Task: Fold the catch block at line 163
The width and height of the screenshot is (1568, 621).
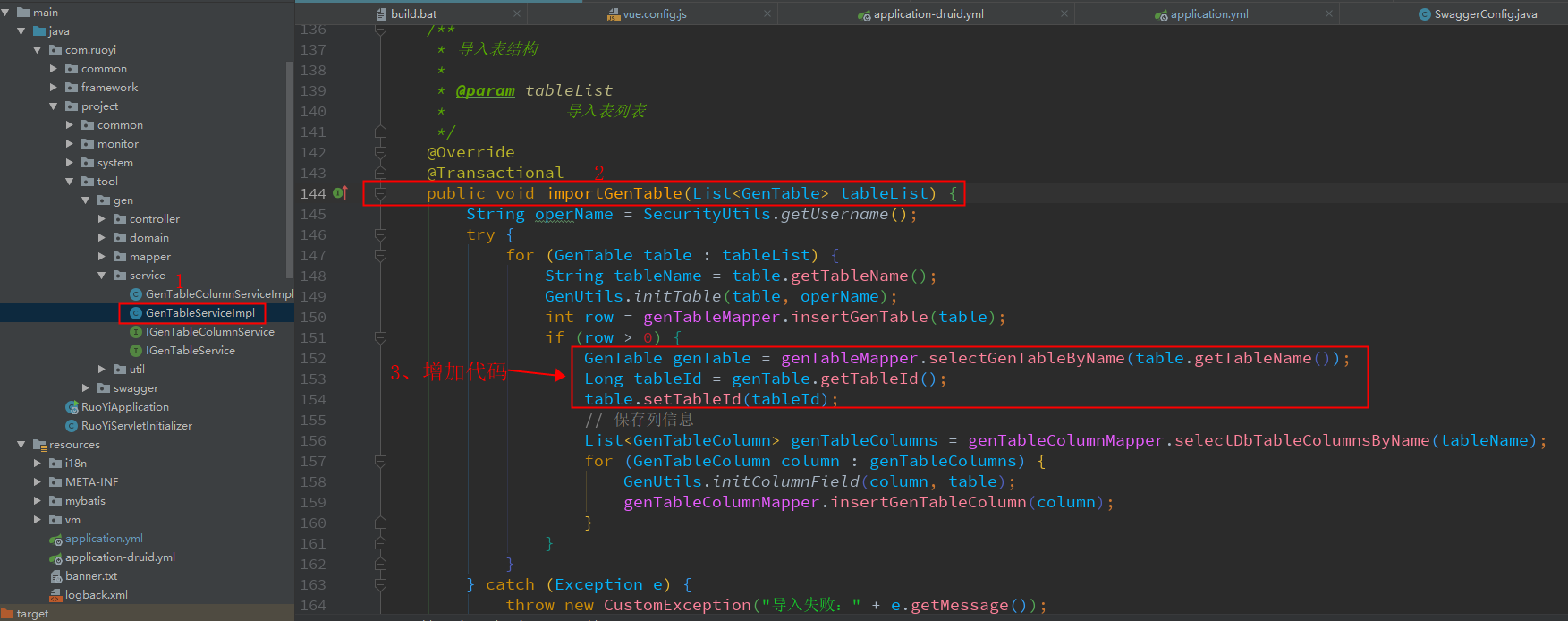Action: pos(380,584)
